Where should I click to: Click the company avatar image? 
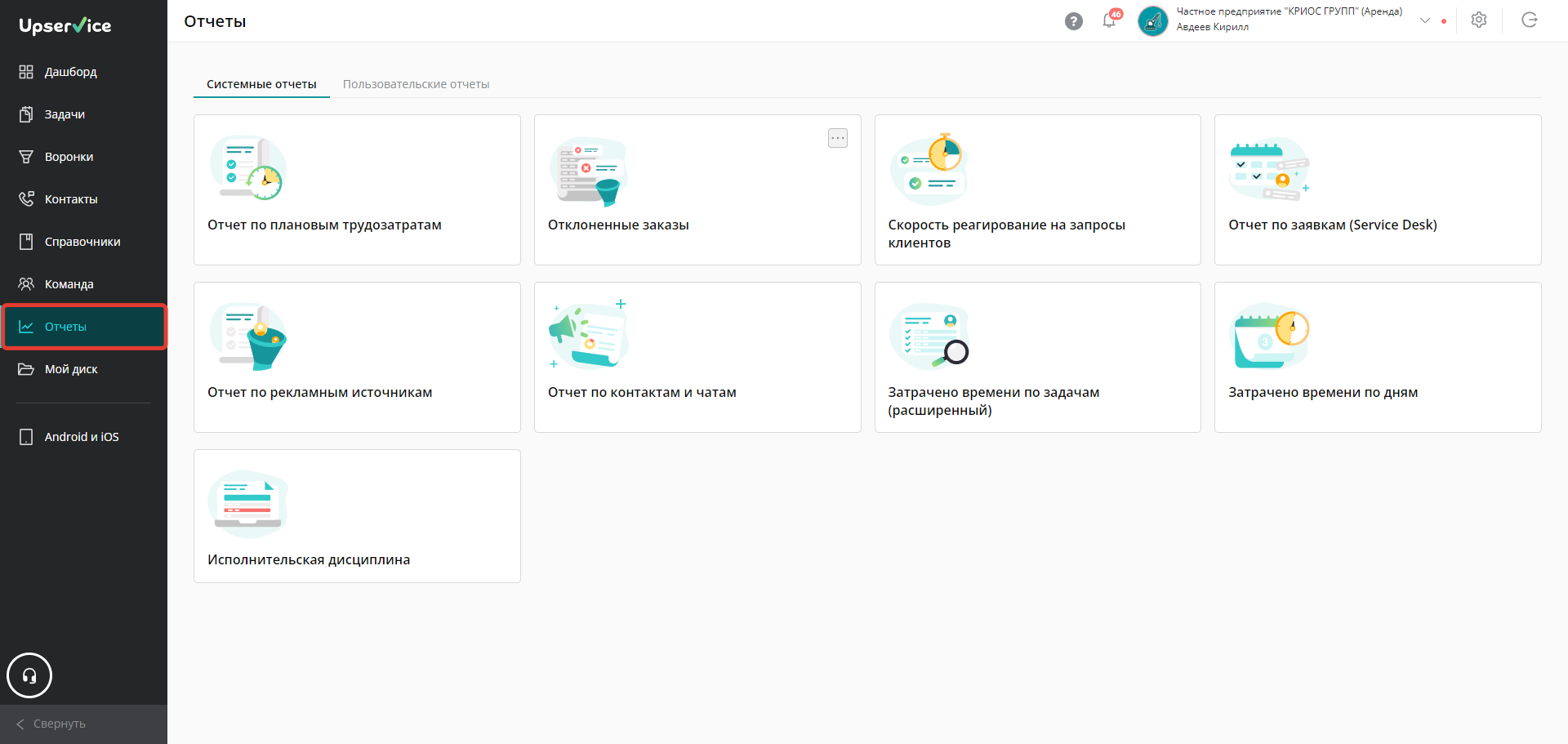tap(1153, 21)
